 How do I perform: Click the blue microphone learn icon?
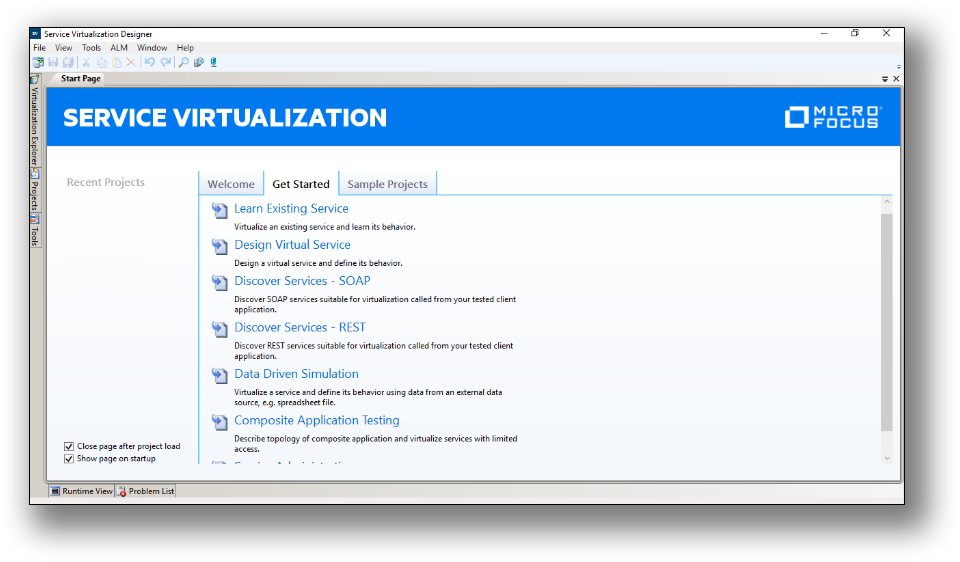[x=214, y=62]
